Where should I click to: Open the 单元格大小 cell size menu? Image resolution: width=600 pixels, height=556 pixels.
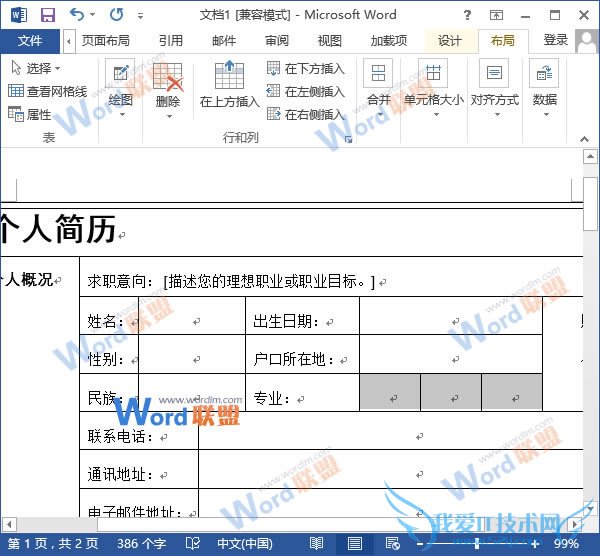[x=434, y=88]
